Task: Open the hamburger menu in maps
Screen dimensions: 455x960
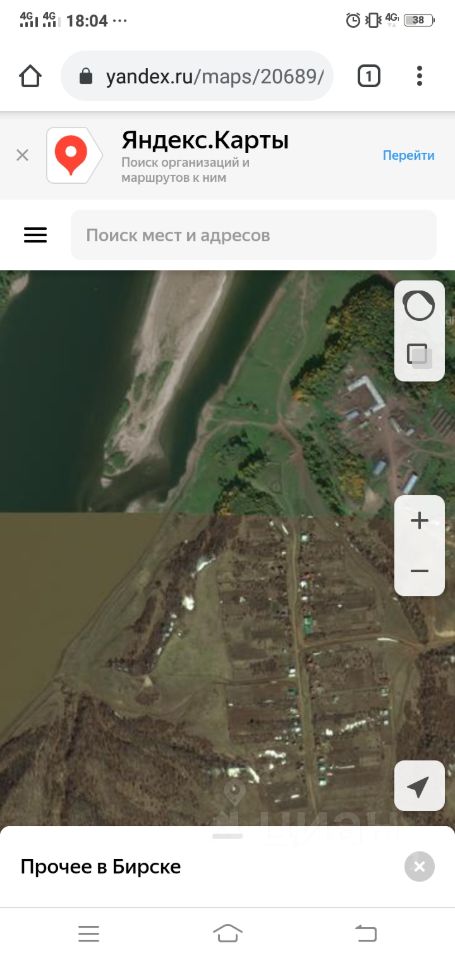Action: point(36,235)
